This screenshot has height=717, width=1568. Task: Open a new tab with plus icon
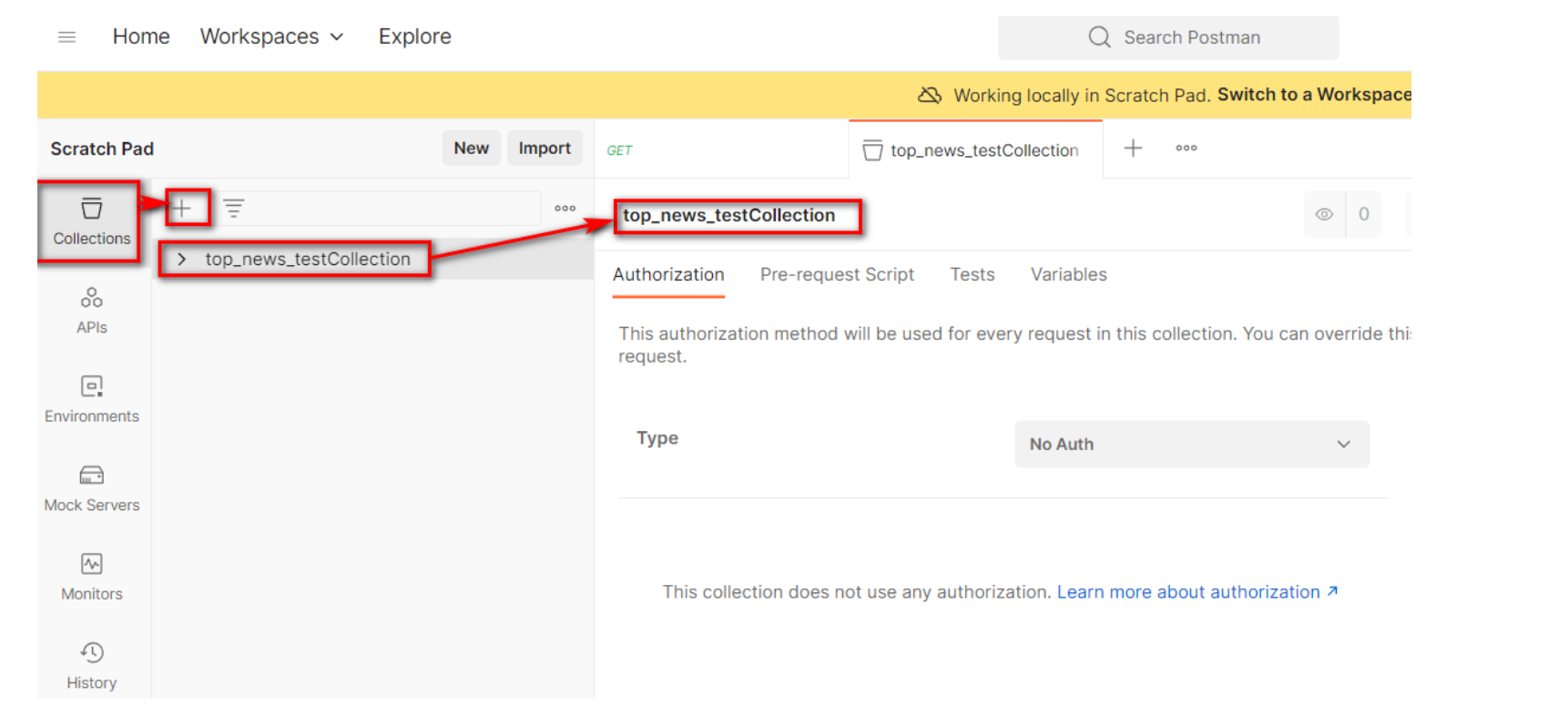(x=1133, y=148)
